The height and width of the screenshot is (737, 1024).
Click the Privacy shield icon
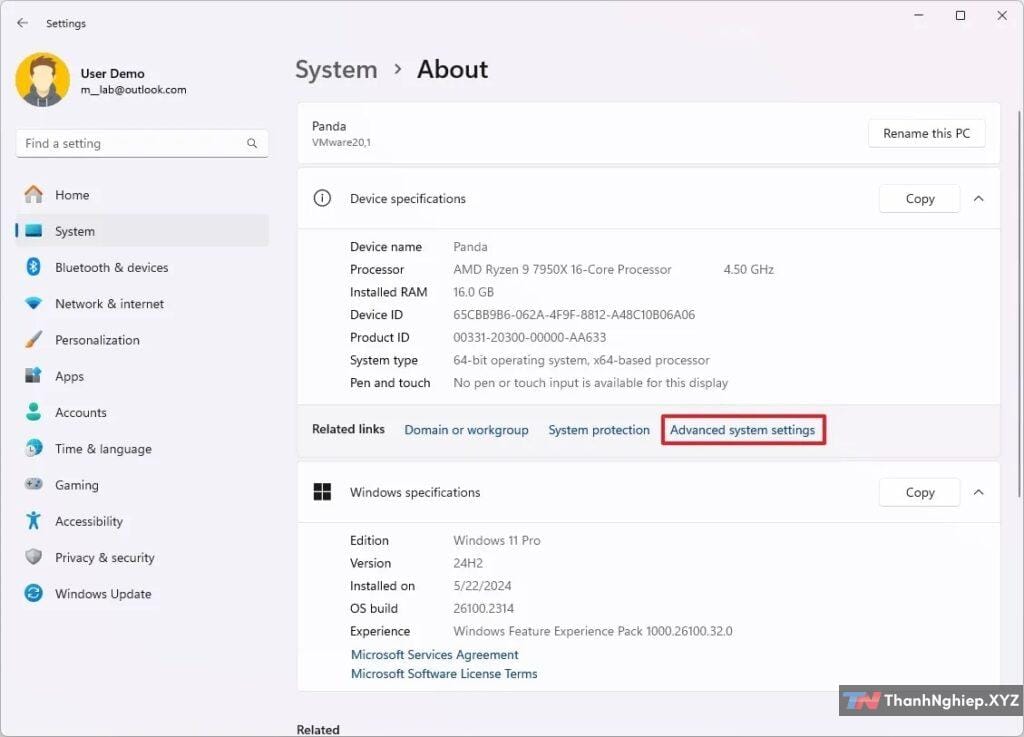[33, 557]
